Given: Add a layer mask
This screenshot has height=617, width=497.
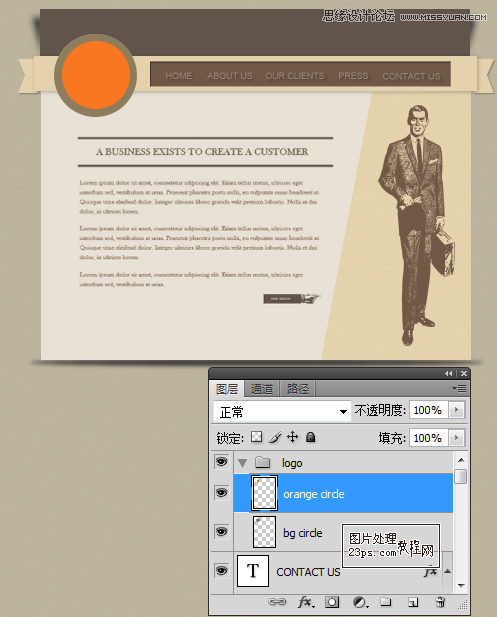Looking at the screenshot, I should 332,602.
